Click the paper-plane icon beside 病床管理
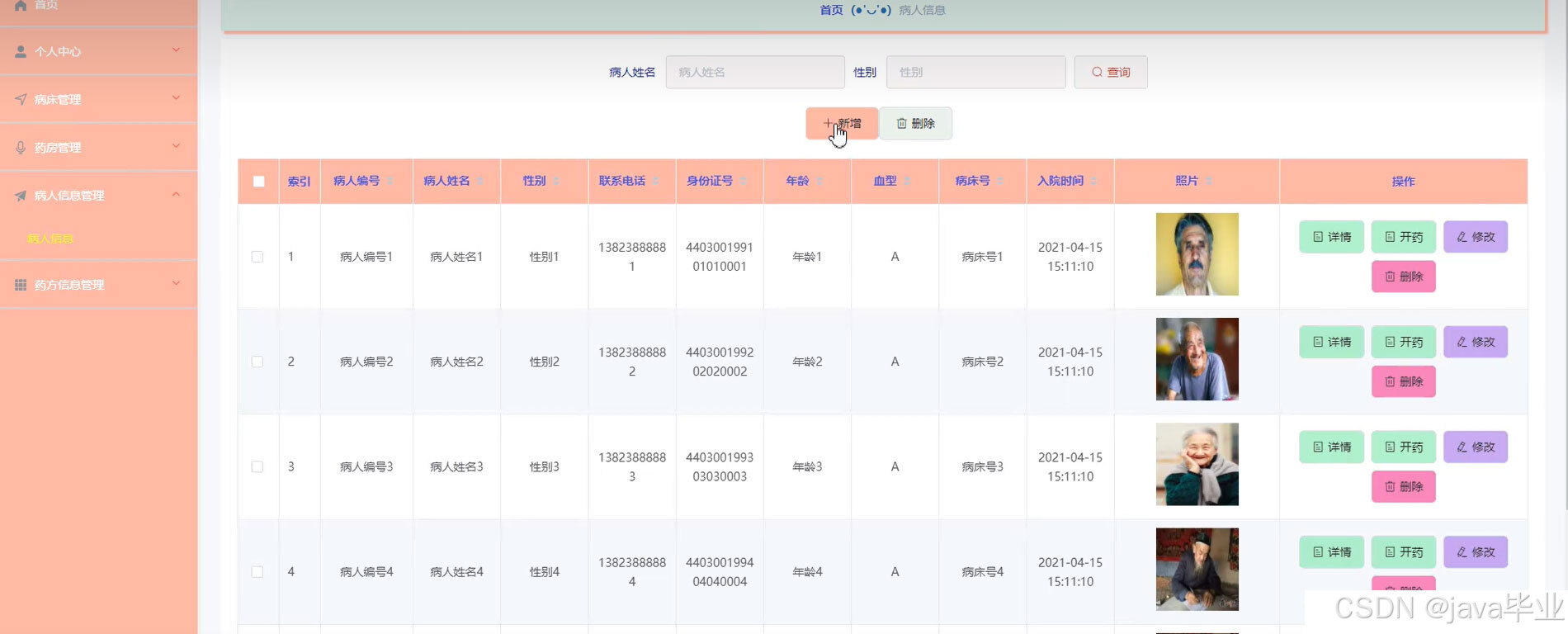This screenshot has height=634, width=1568. (x=21, y=99)
